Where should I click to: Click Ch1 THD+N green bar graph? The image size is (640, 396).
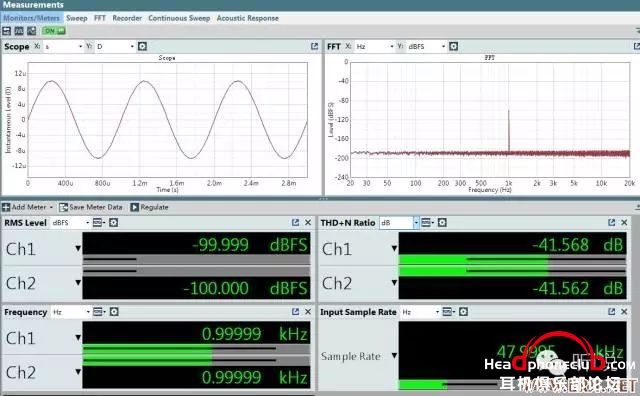point(512,260)
